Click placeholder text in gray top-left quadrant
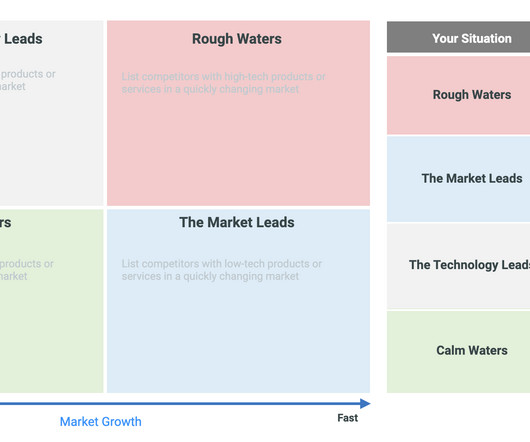This screenshot has width=530, height=442. (x=28, y=80)
